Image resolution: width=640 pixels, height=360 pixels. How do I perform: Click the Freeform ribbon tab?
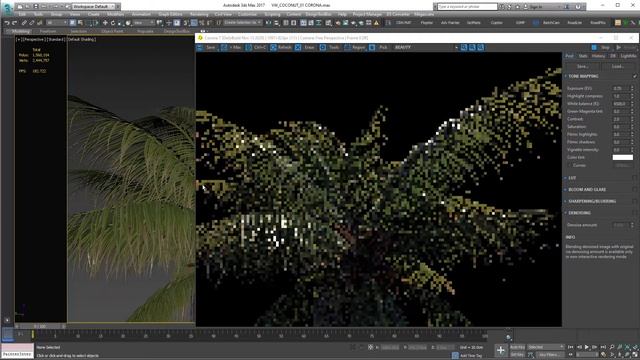coord(48,31)
